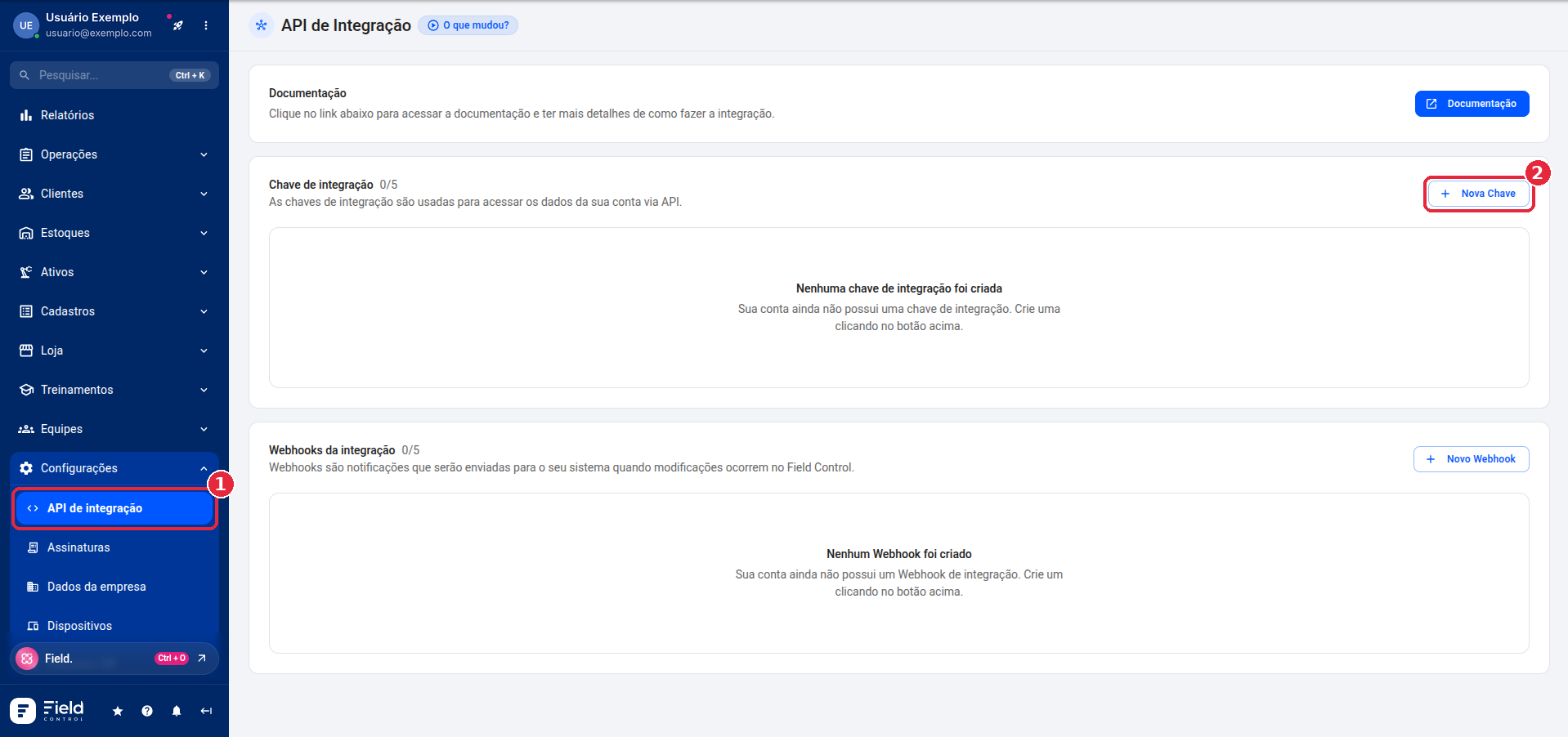The width and height of the screenshot is (1568, 737).
Task: Open help question mark icon
Action: coord(147,711)
